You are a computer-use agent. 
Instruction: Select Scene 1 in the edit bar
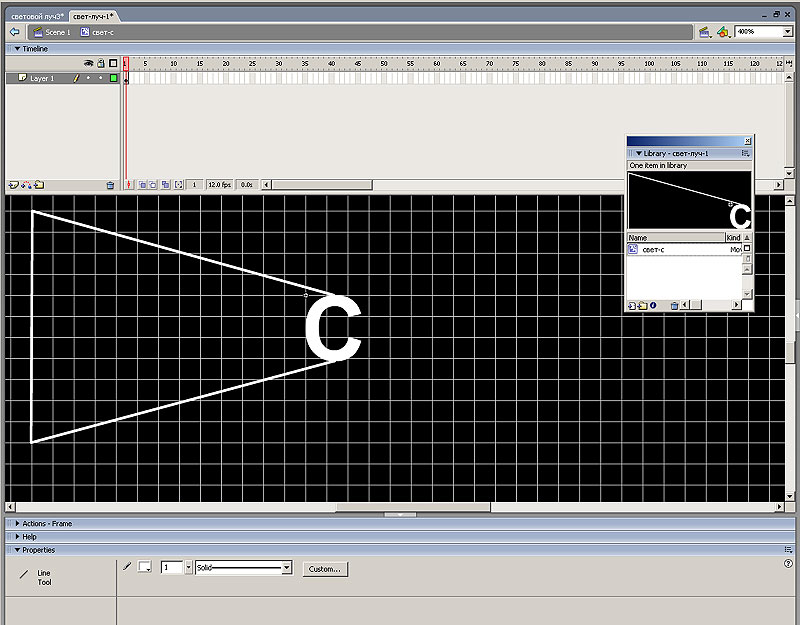52,32
